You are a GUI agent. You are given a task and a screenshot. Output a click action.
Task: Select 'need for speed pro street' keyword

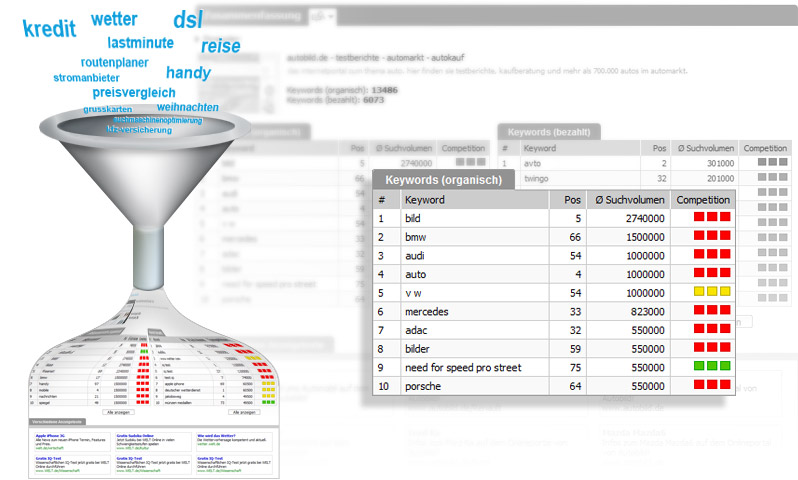click(x=463, y=368)
